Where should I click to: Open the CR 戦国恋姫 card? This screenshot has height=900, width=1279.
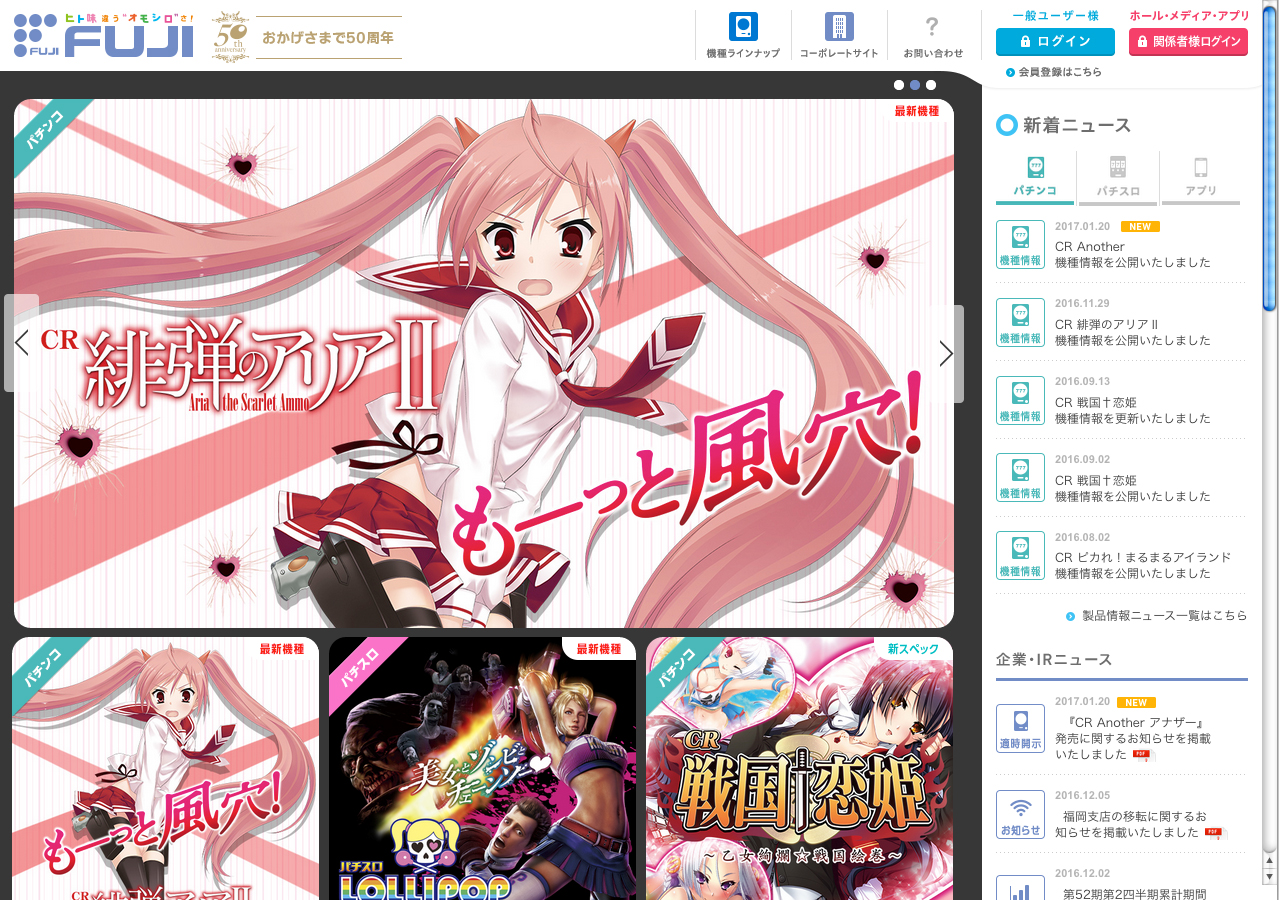[799, 768]
